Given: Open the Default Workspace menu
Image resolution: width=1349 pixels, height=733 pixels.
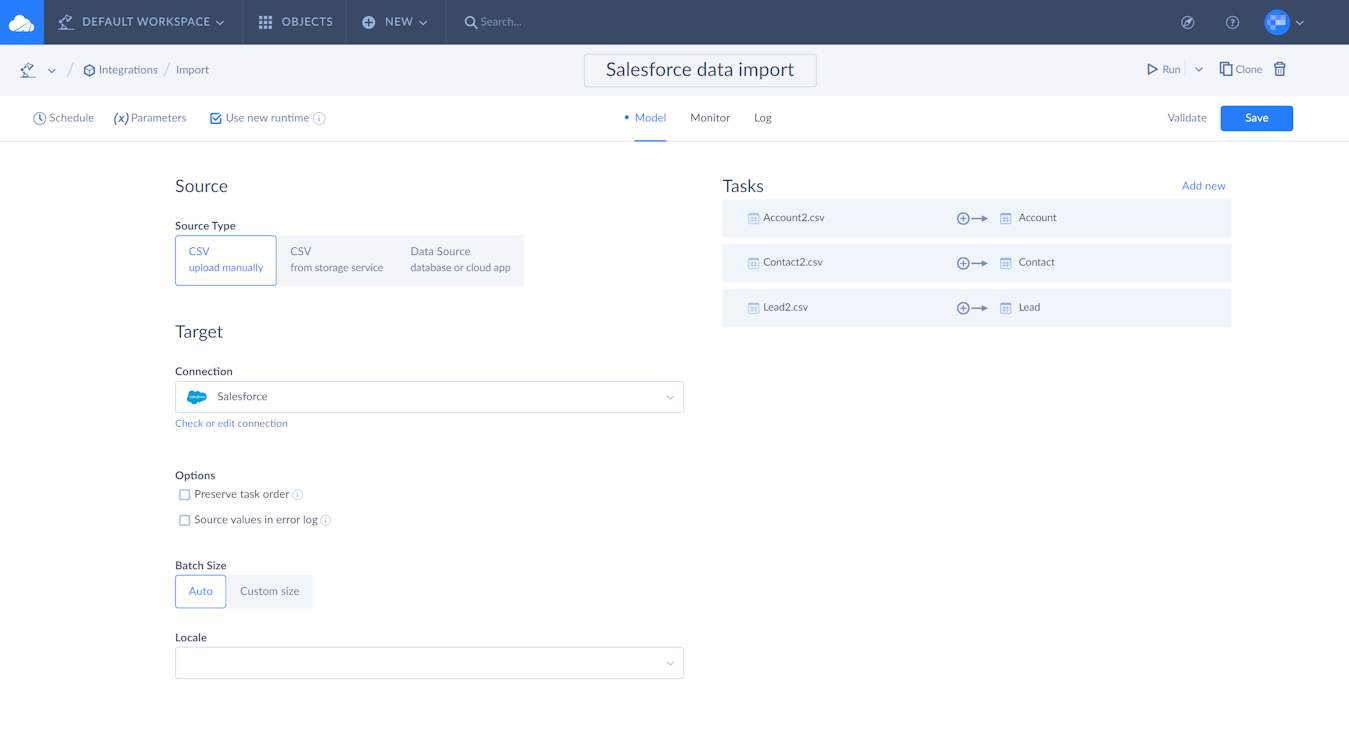Looking at the screenshot, I should click(x=141, y=22).
